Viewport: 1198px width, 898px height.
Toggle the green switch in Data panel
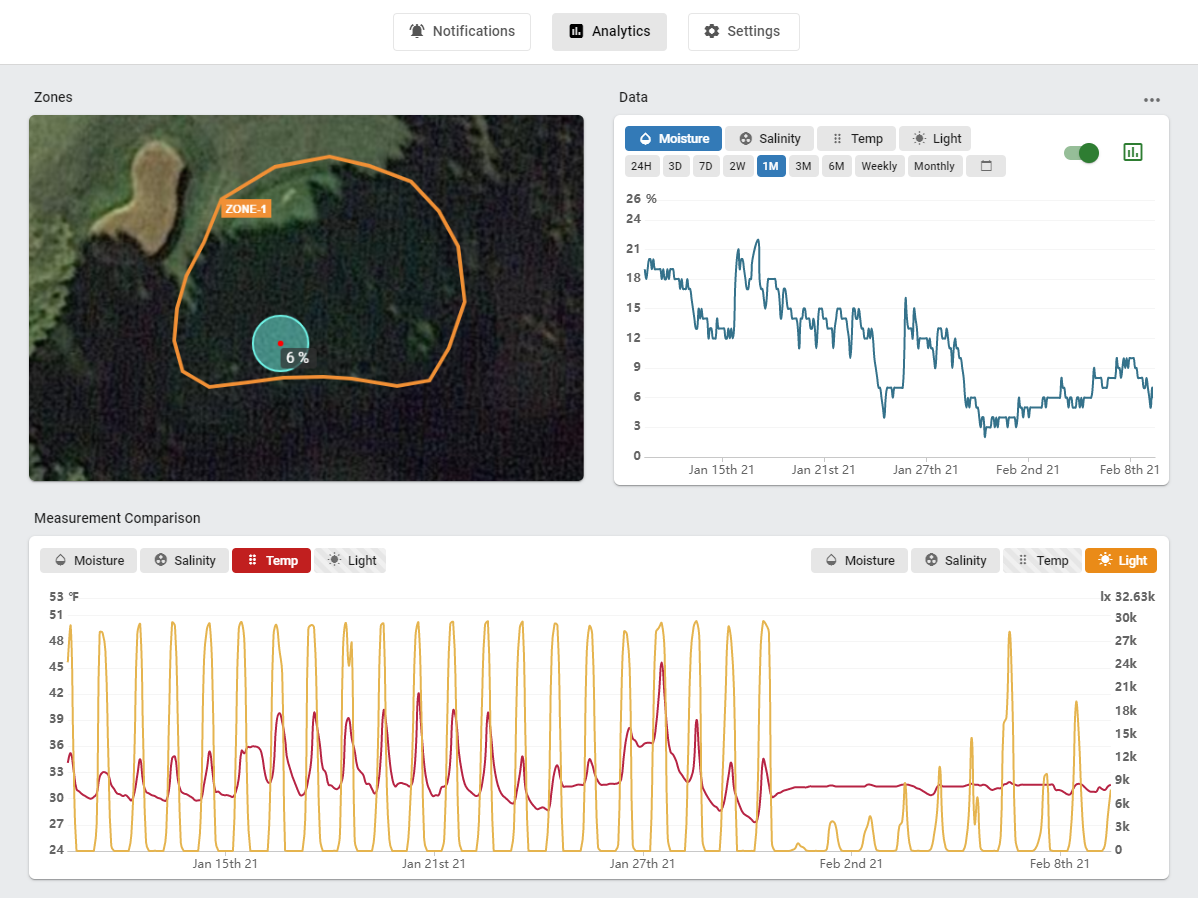(1081, 153)
